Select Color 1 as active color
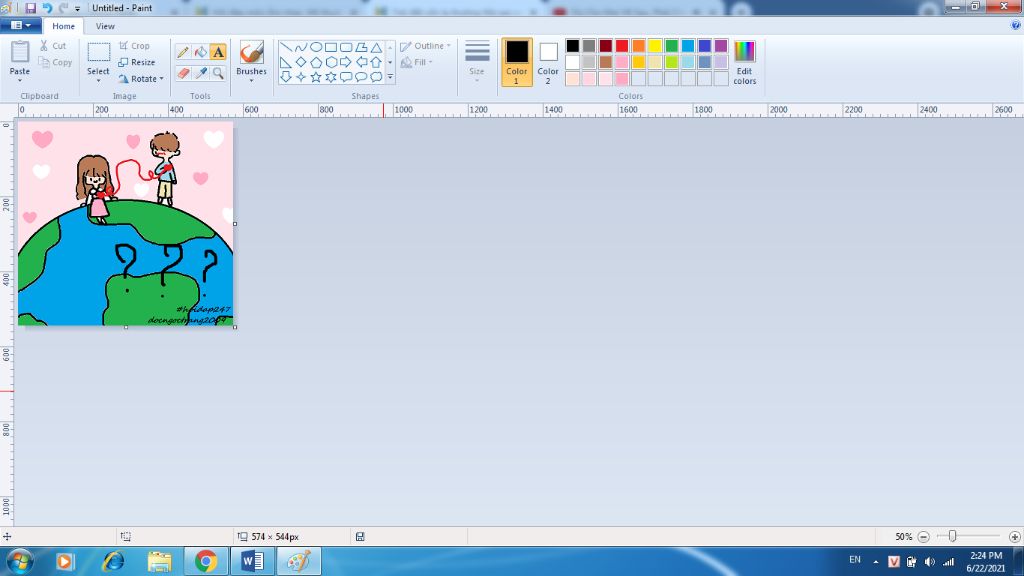The image size is (1024, 576). tap(517, 61)
